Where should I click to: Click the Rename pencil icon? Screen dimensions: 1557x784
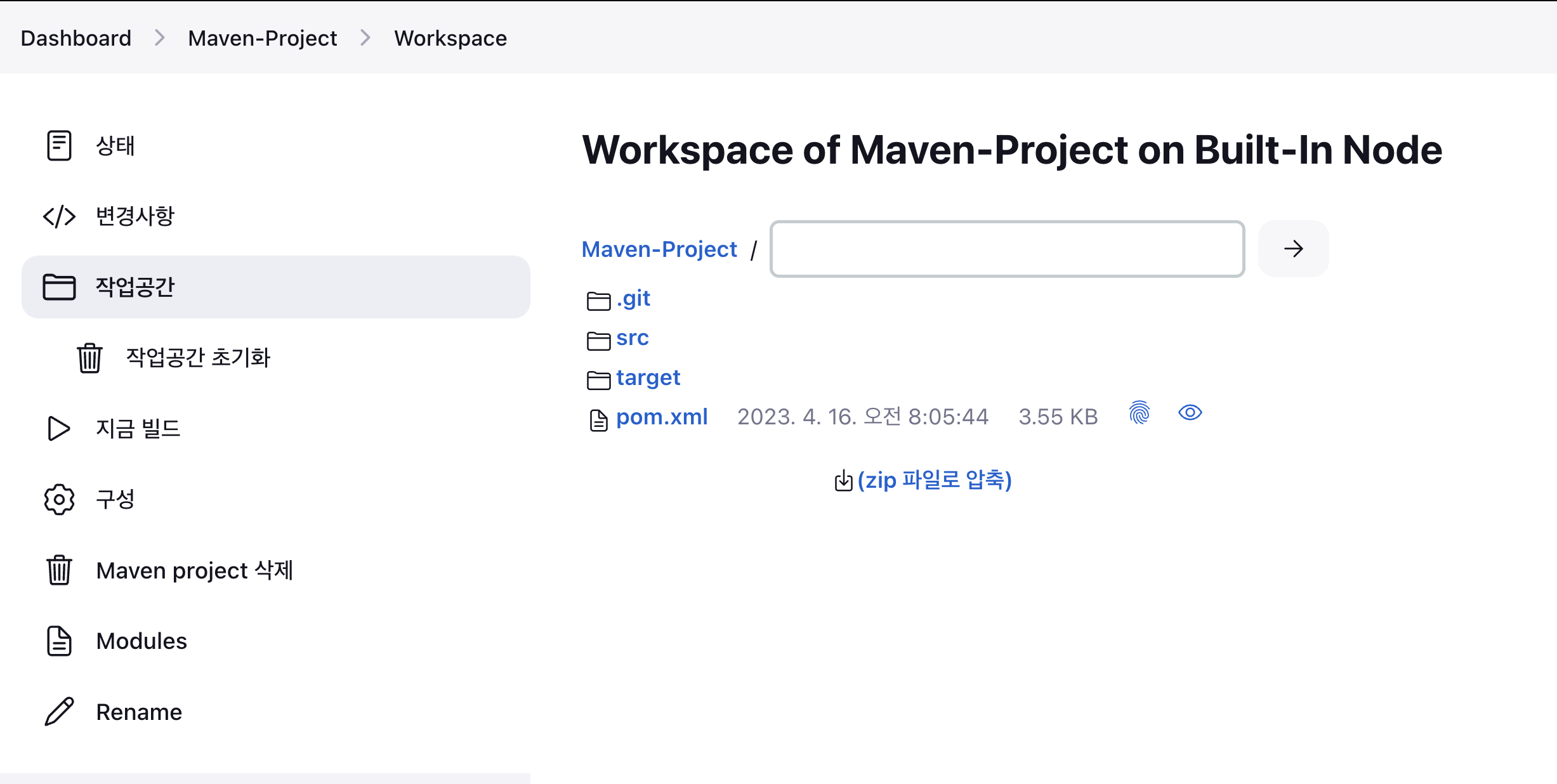coord(59,712)
